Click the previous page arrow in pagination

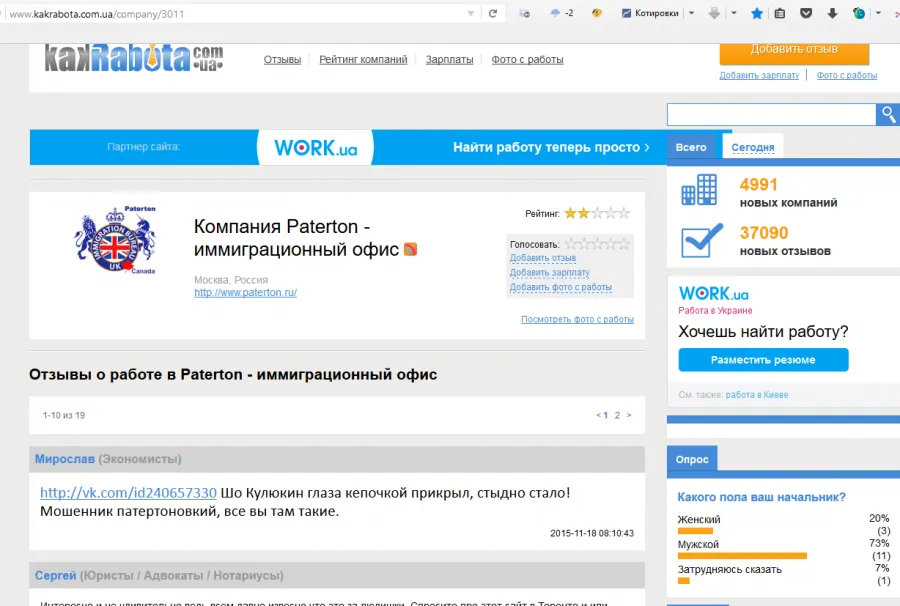[x=598, y=415]
